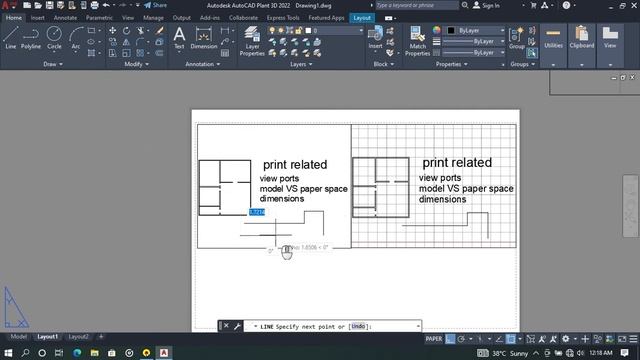Open Layer Properties manager
640x360 pixels.
252,41
